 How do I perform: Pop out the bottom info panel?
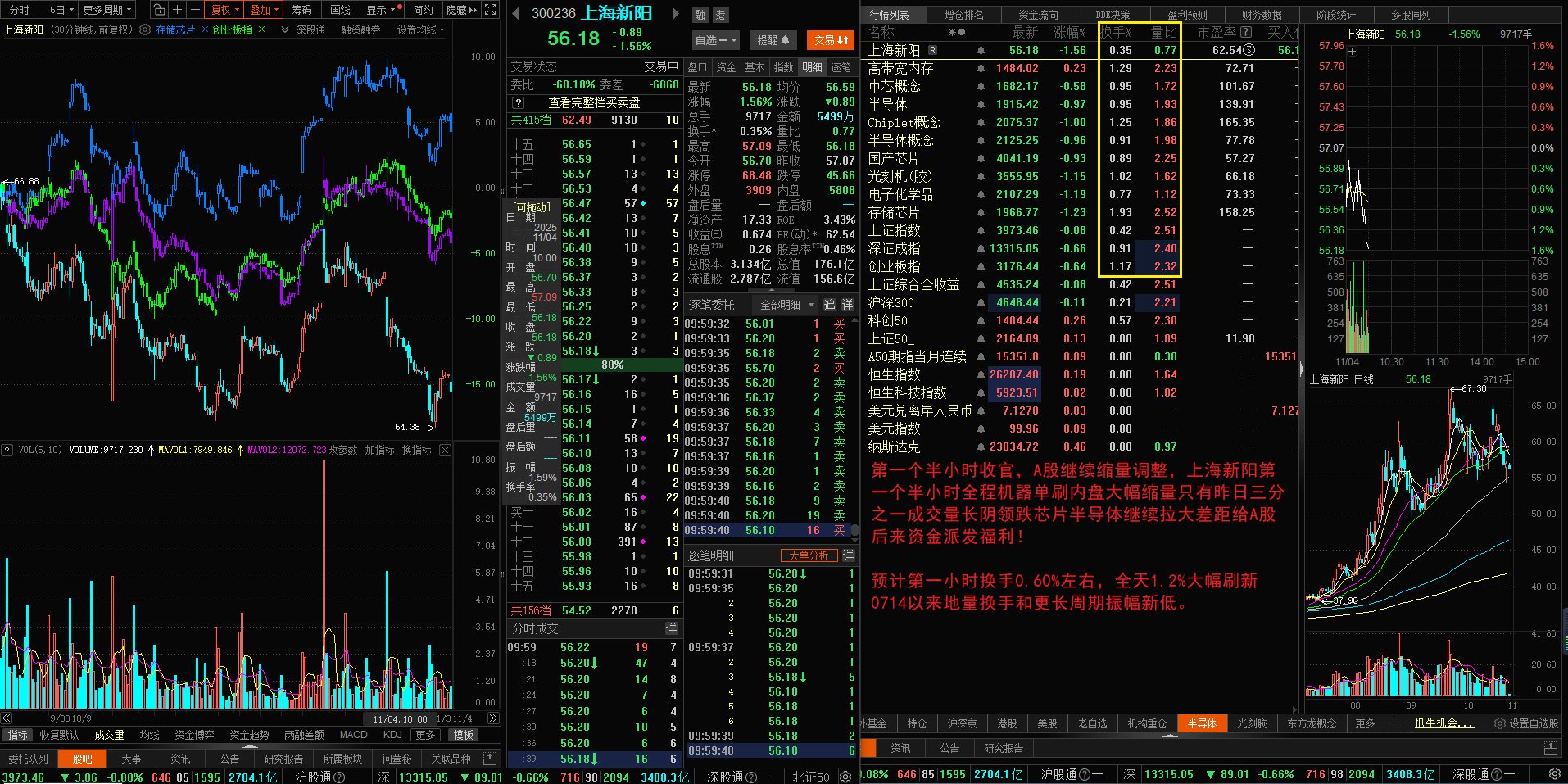tap(490, 758)
